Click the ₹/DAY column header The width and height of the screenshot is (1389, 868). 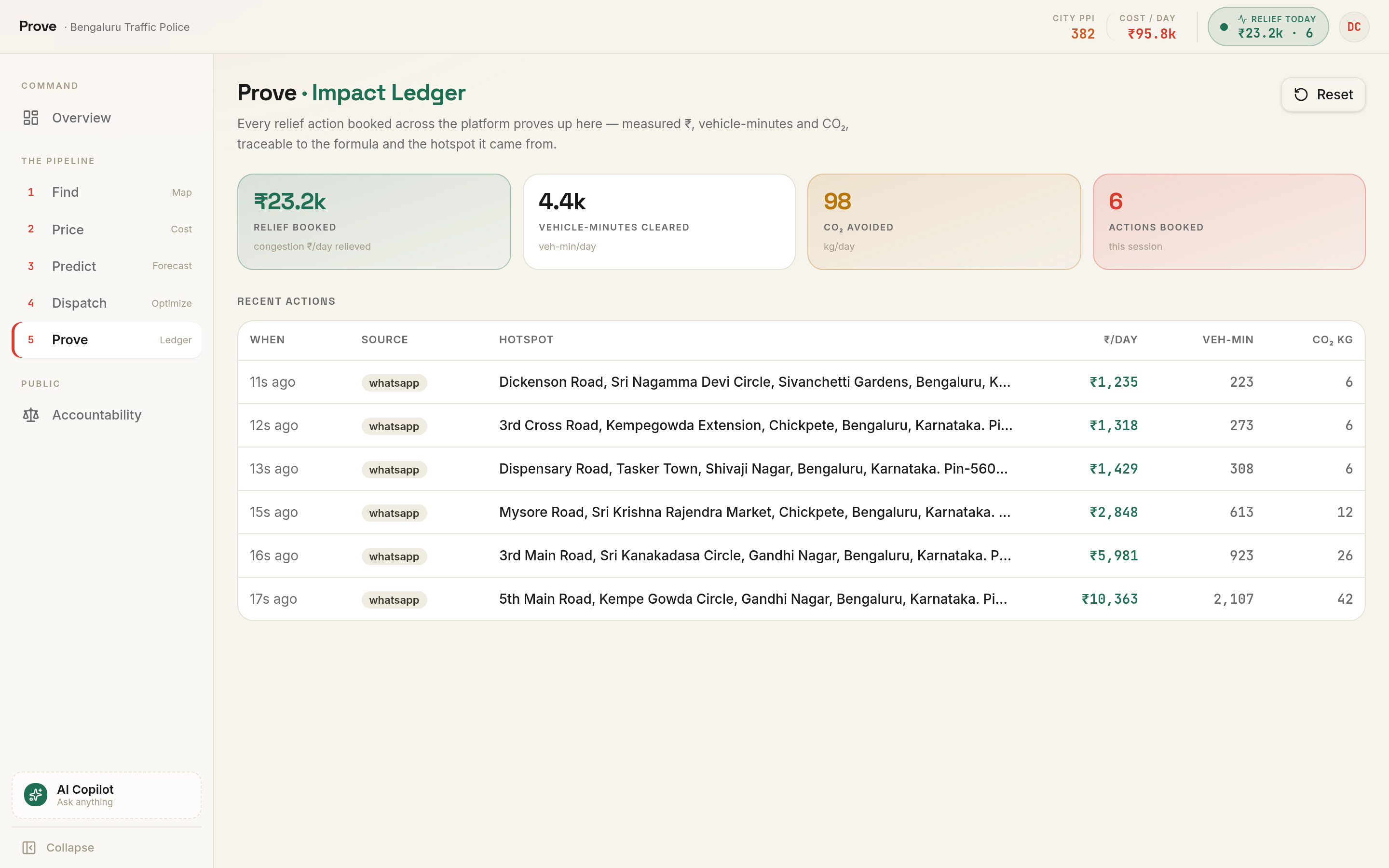coord(1120,340)
